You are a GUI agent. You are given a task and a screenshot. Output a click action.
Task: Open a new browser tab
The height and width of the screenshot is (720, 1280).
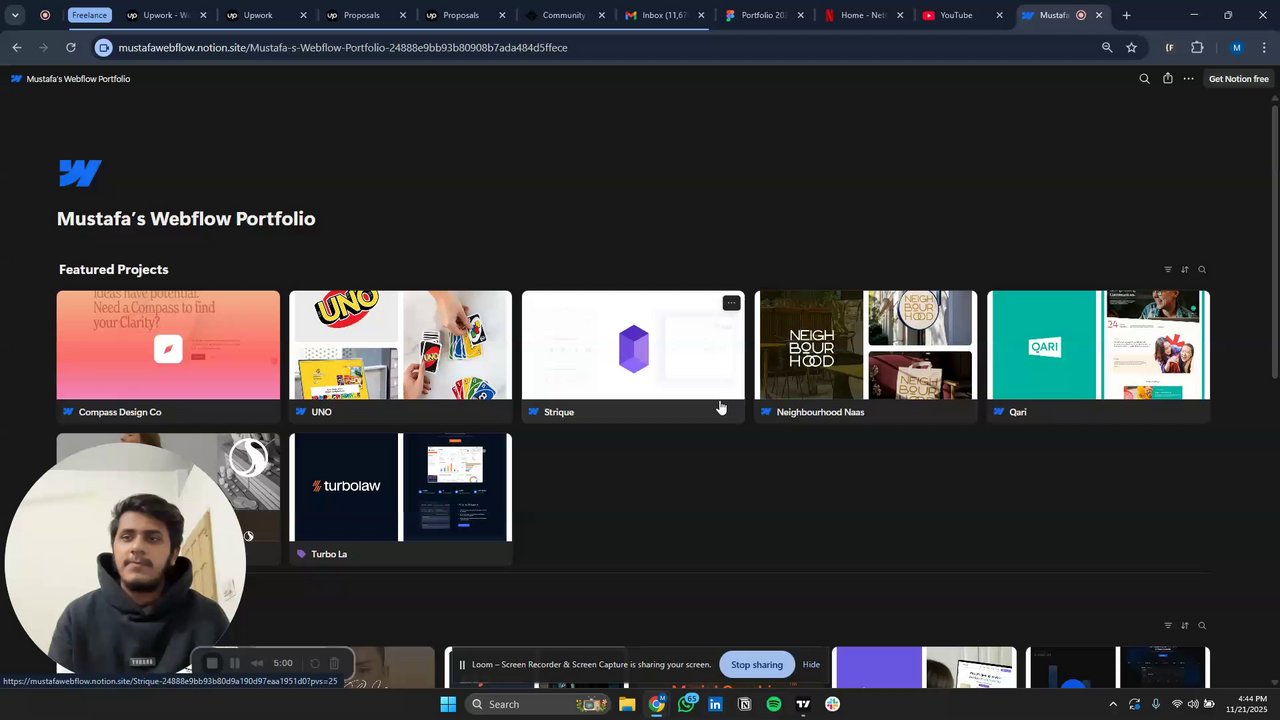[x=1126, y=15]
